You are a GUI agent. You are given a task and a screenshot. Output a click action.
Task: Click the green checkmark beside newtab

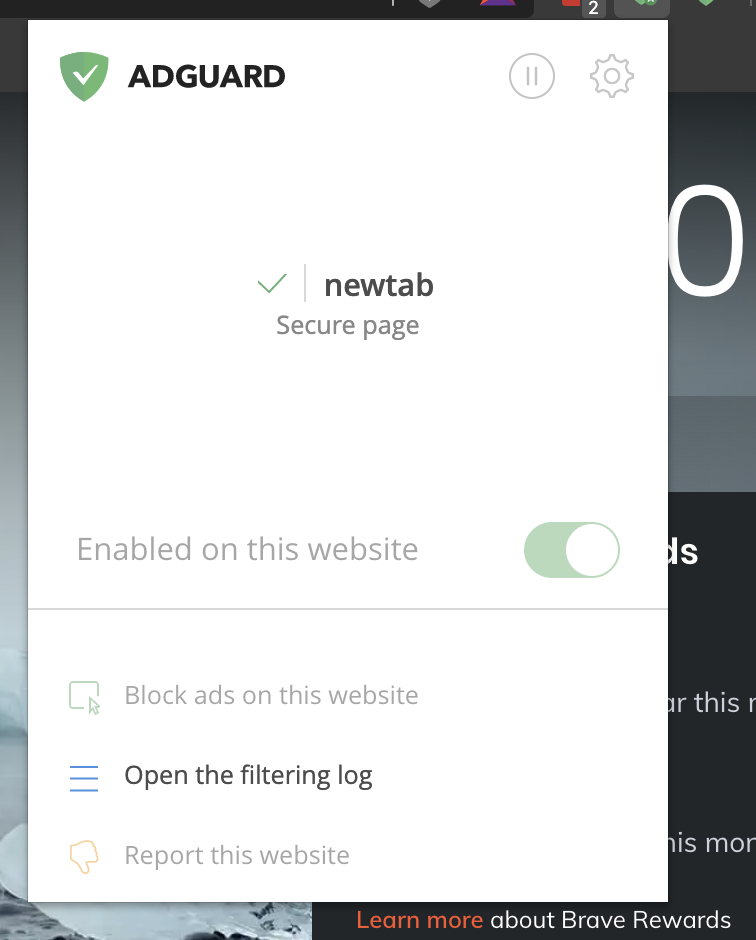pos(271,284)
